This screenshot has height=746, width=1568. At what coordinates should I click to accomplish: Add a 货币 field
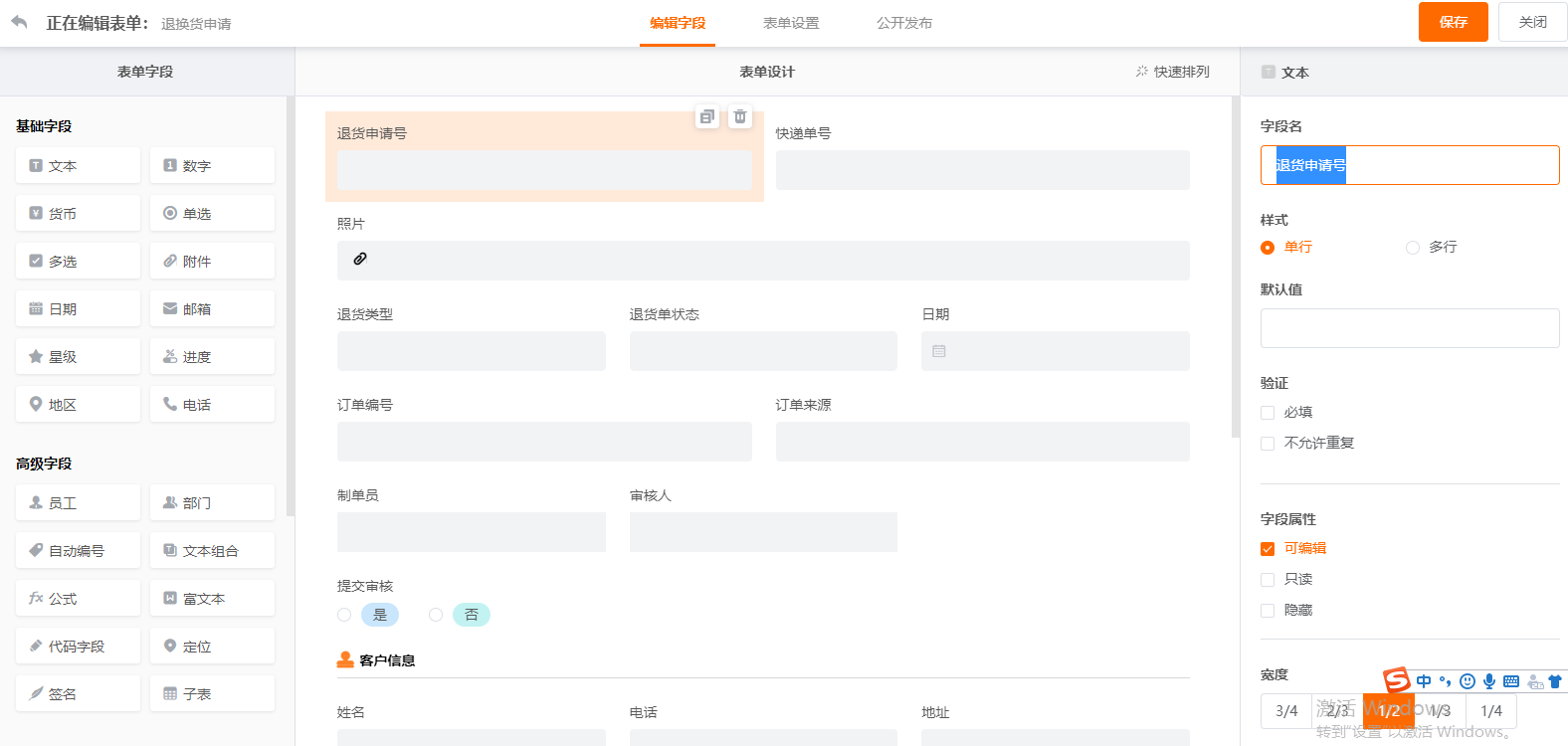coord(78,213)
